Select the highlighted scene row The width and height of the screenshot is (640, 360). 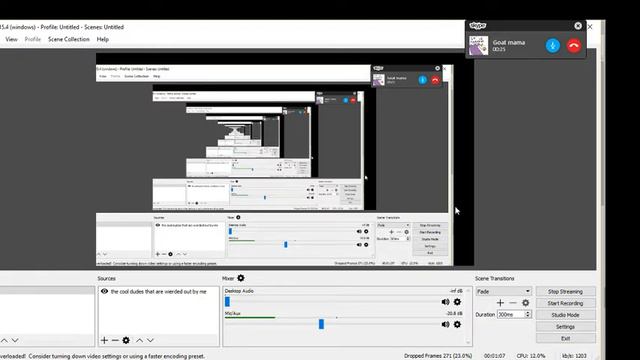(x=47, y=290)
